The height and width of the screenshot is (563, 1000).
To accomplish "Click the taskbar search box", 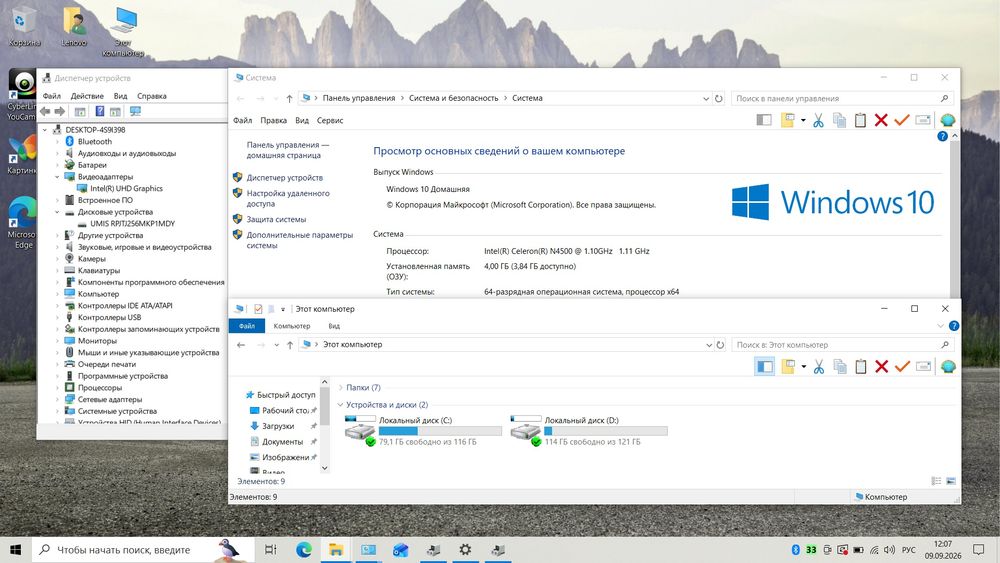I will pyautogui.click(x=141, y=550).
